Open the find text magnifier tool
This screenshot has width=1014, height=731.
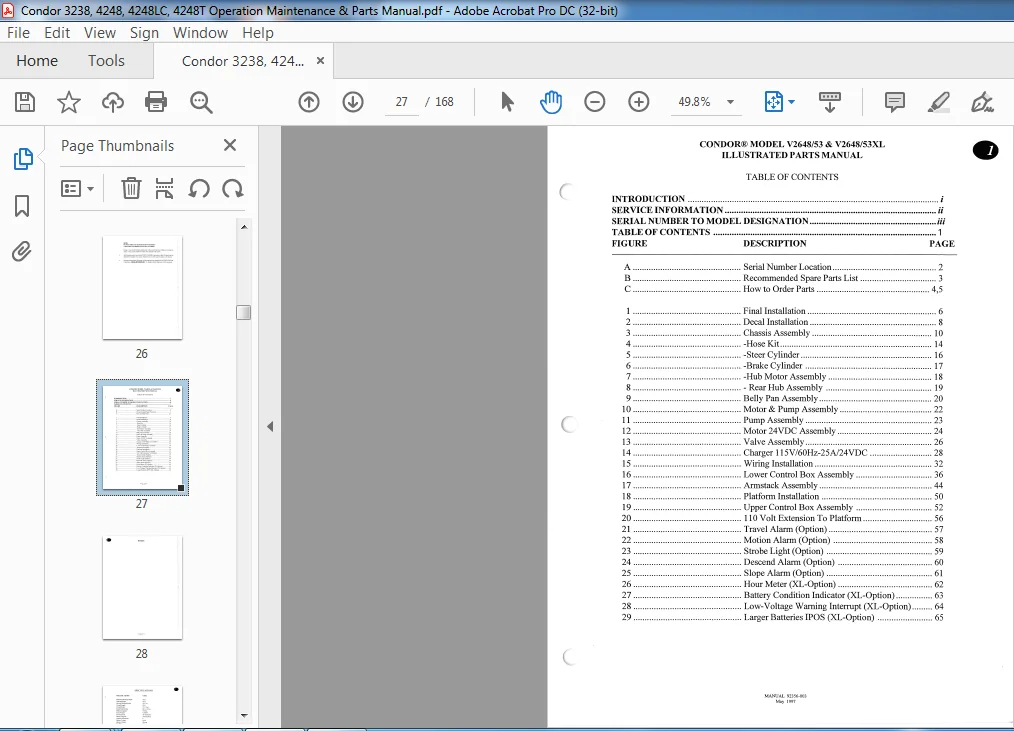click(x=200, y=102)
